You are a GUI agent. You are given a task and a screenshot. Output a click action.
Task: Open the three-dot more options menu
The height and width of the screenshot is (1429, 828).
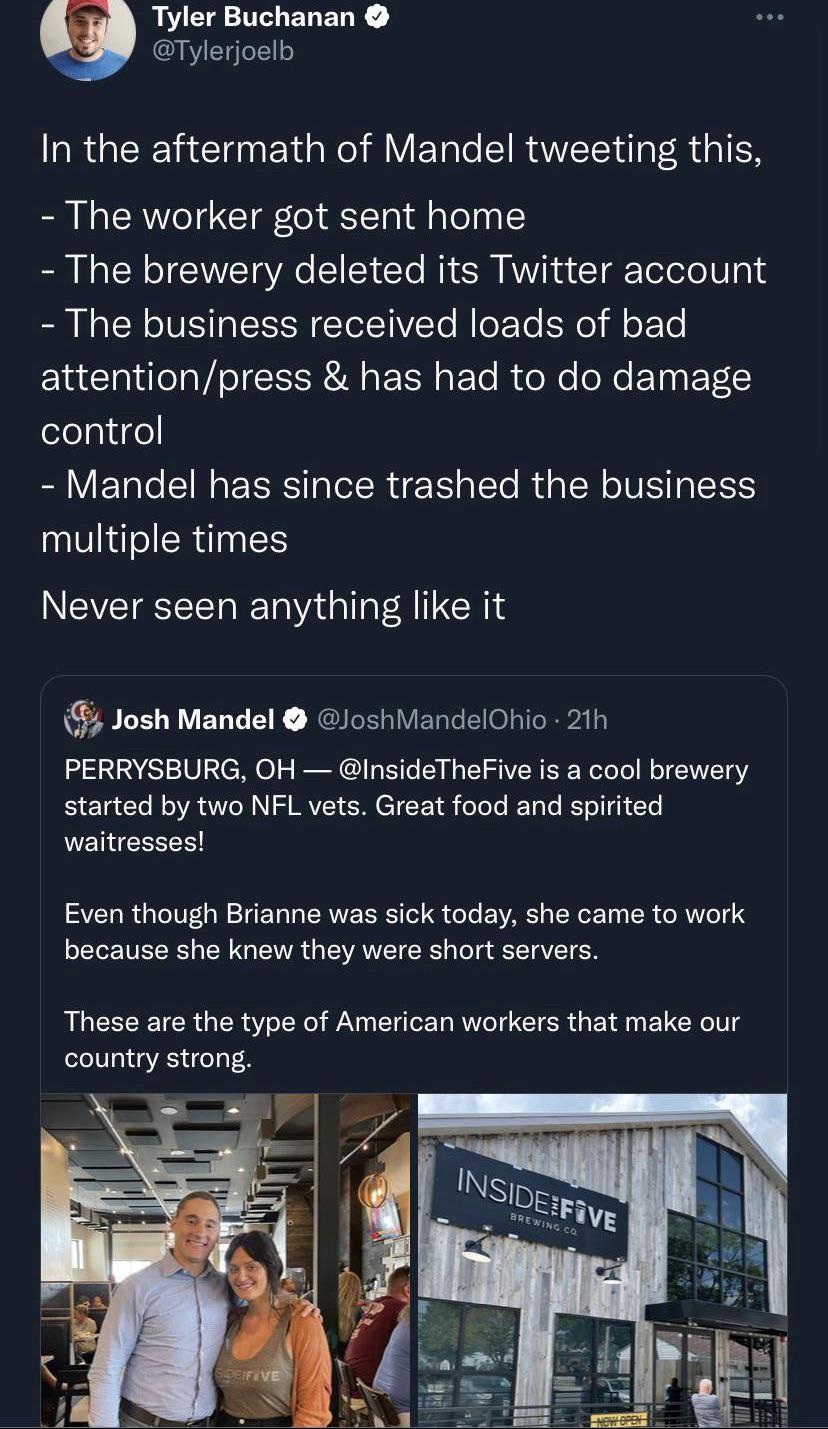[769, 17]
